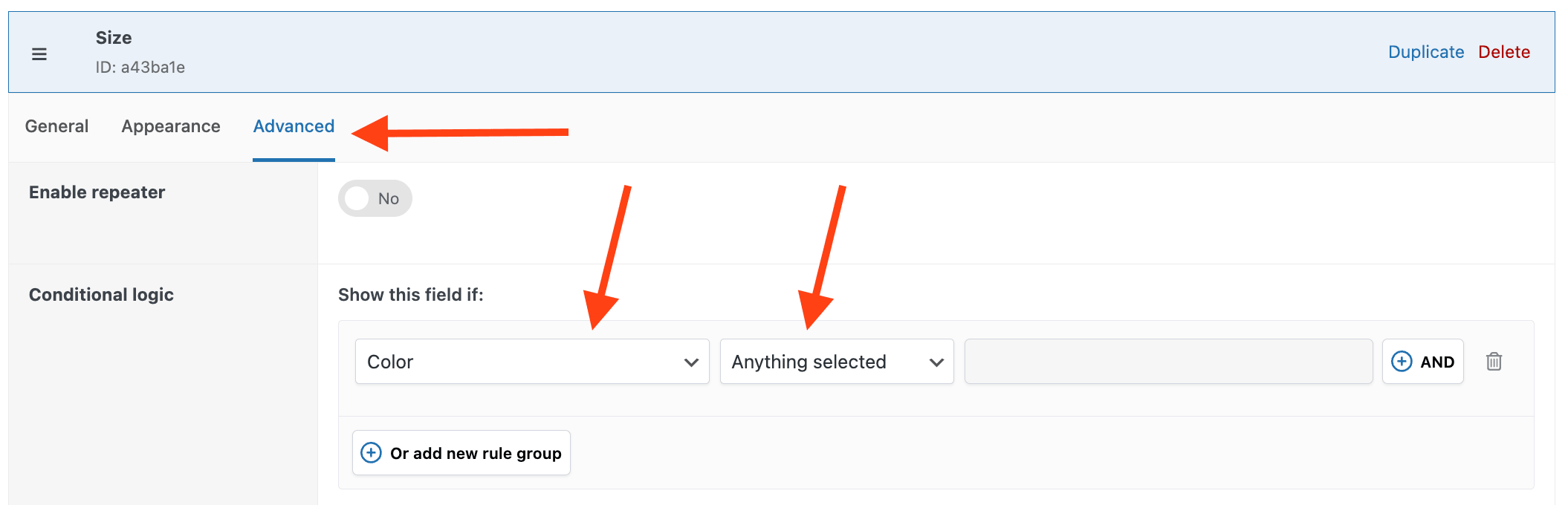Click the Duplicate link

point(1425,51)
